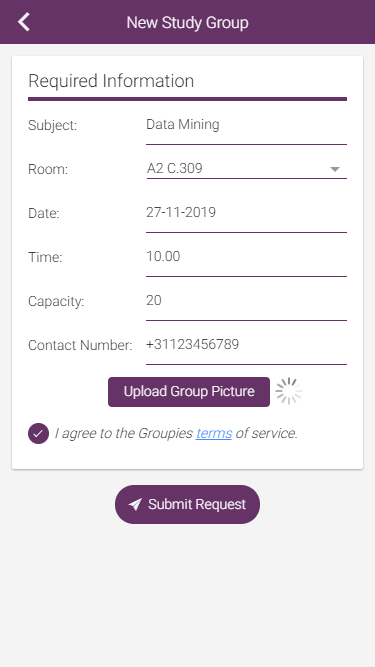Screen dimensions: 375x667
Task: Click the loading spinner beside the upload button
Action: pos(289,391)
